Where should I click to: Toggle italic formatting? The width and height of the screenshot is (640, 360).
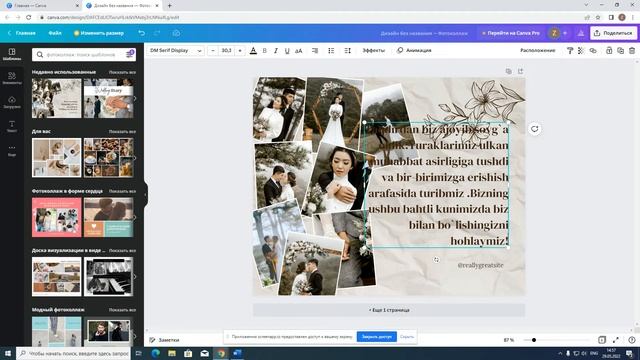click(x=276, y=51)
